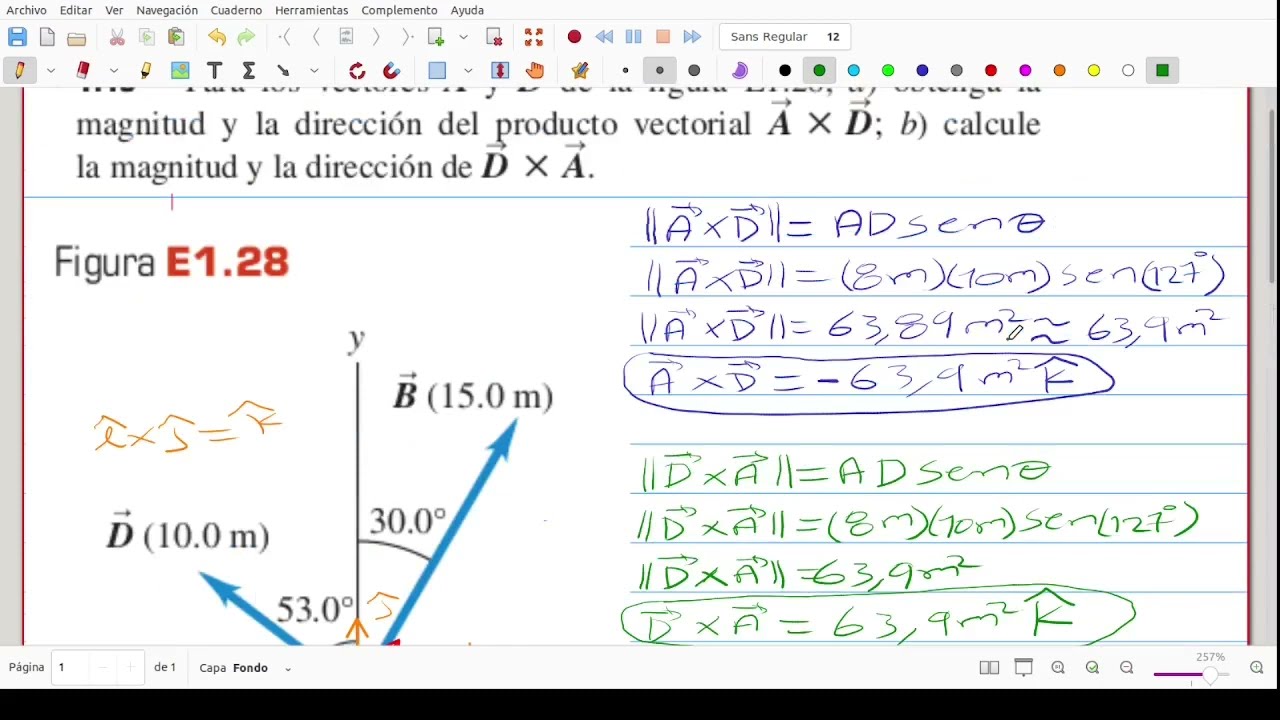
Task: Pick the magenta color swatch
Action: click(x=1025, y=70)
